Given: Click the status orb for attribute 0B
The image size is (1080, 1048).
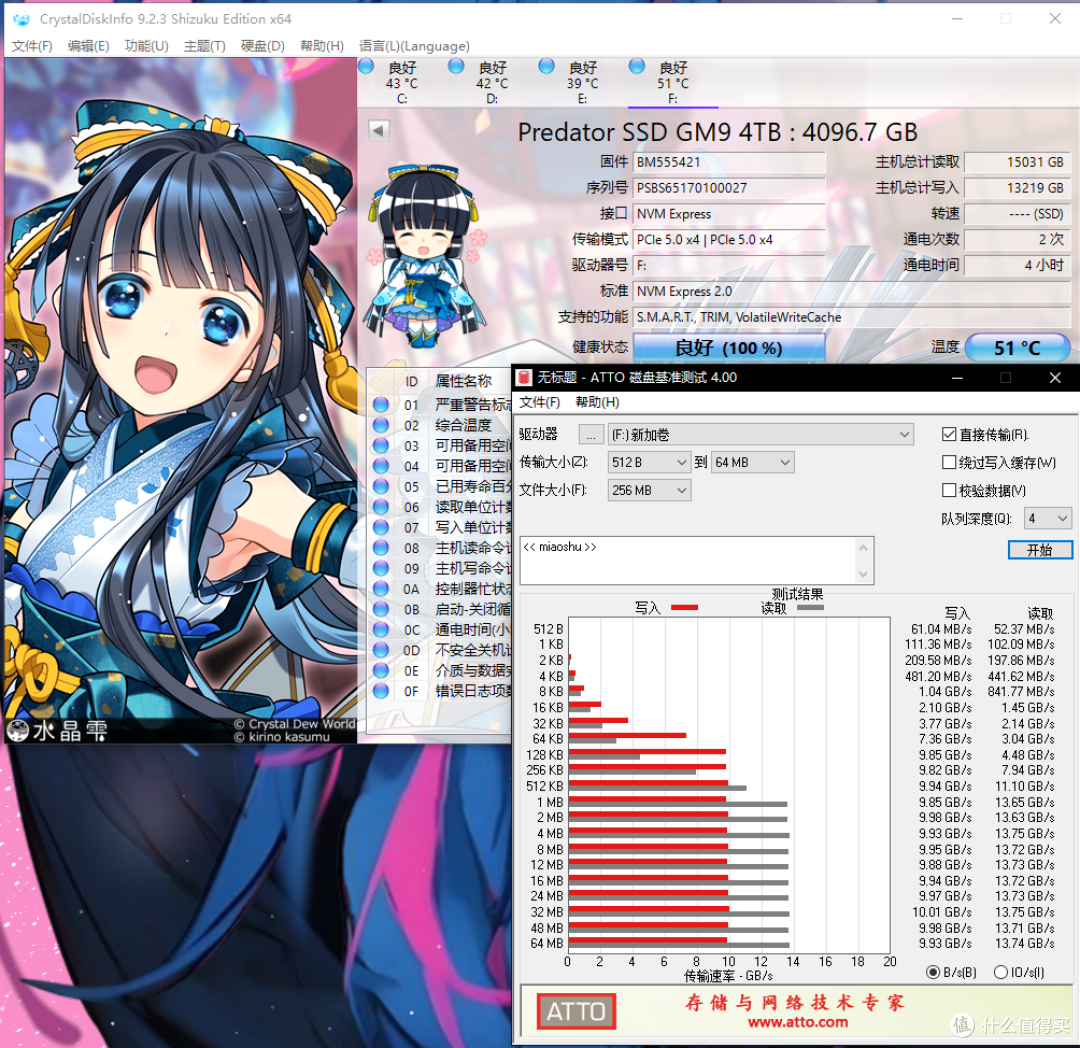Looking at the screenshot, I should click(x=381, y=609).
